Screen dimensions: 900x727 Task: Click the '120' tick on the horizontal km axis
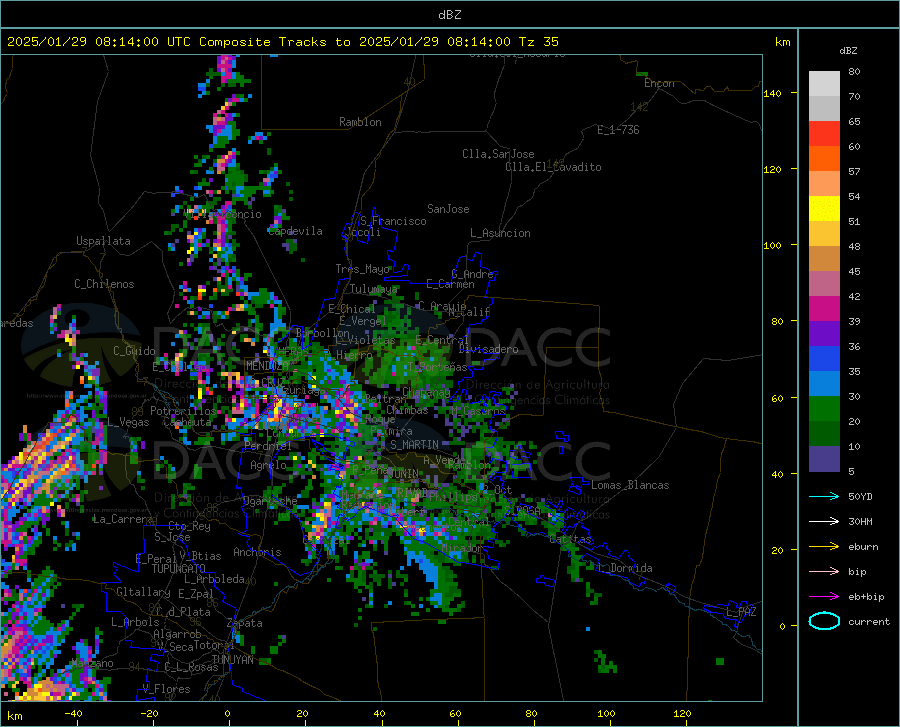pyautogui.click(x=682, y=713)
